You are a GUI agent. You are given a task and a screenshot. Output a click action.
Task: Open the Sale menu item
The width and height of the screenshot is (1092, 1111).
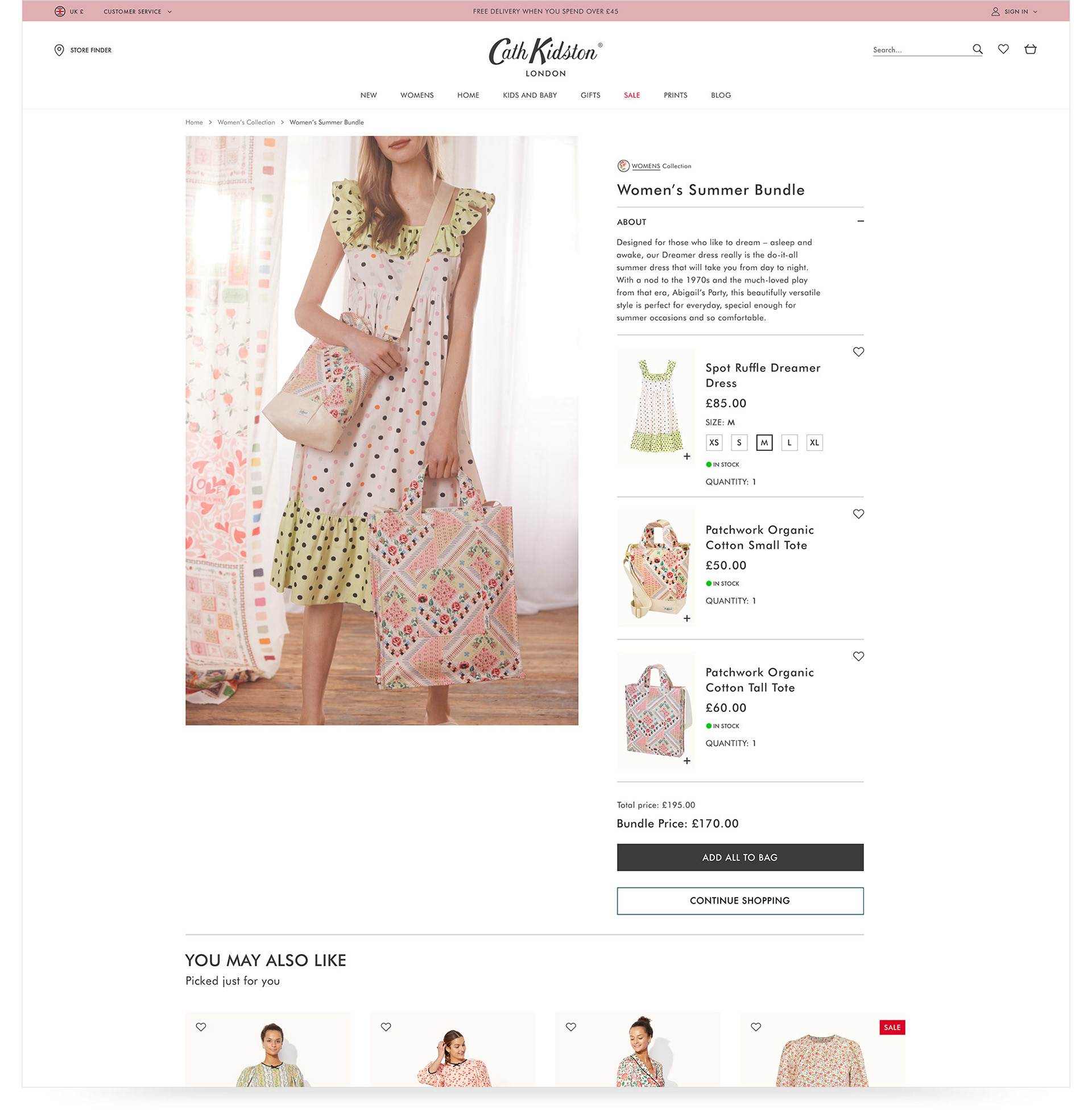(631, 95)
